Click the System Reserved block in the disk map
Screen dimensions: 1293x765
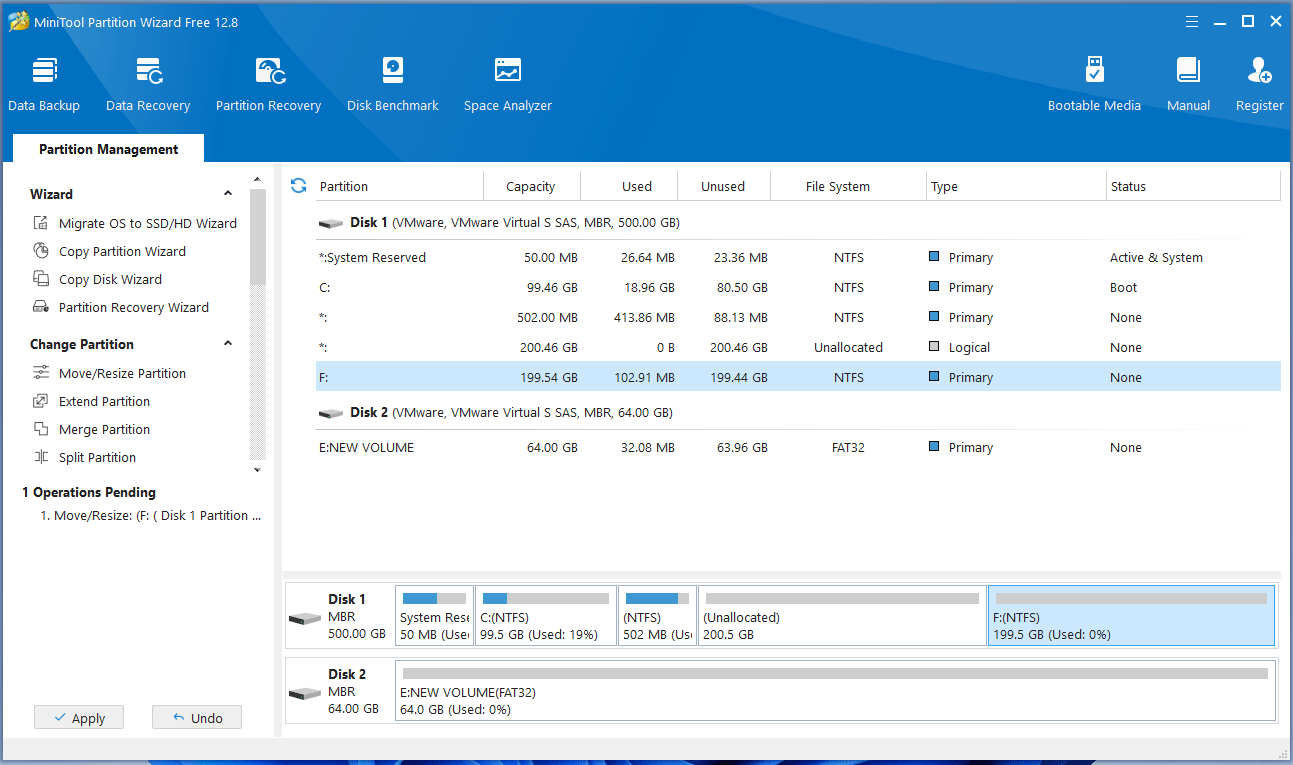tap(434, 616)
